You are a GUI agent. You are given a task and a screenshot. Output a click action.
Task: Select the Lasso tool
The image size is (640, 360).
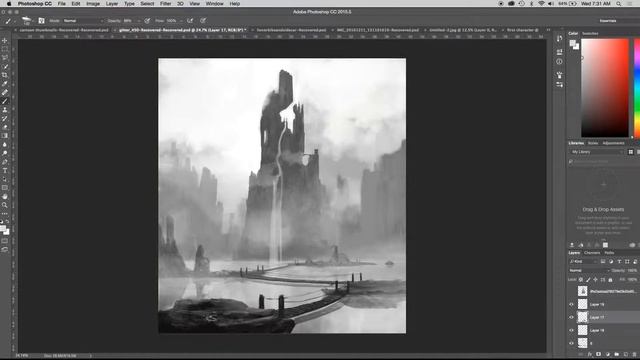point(5,58)
